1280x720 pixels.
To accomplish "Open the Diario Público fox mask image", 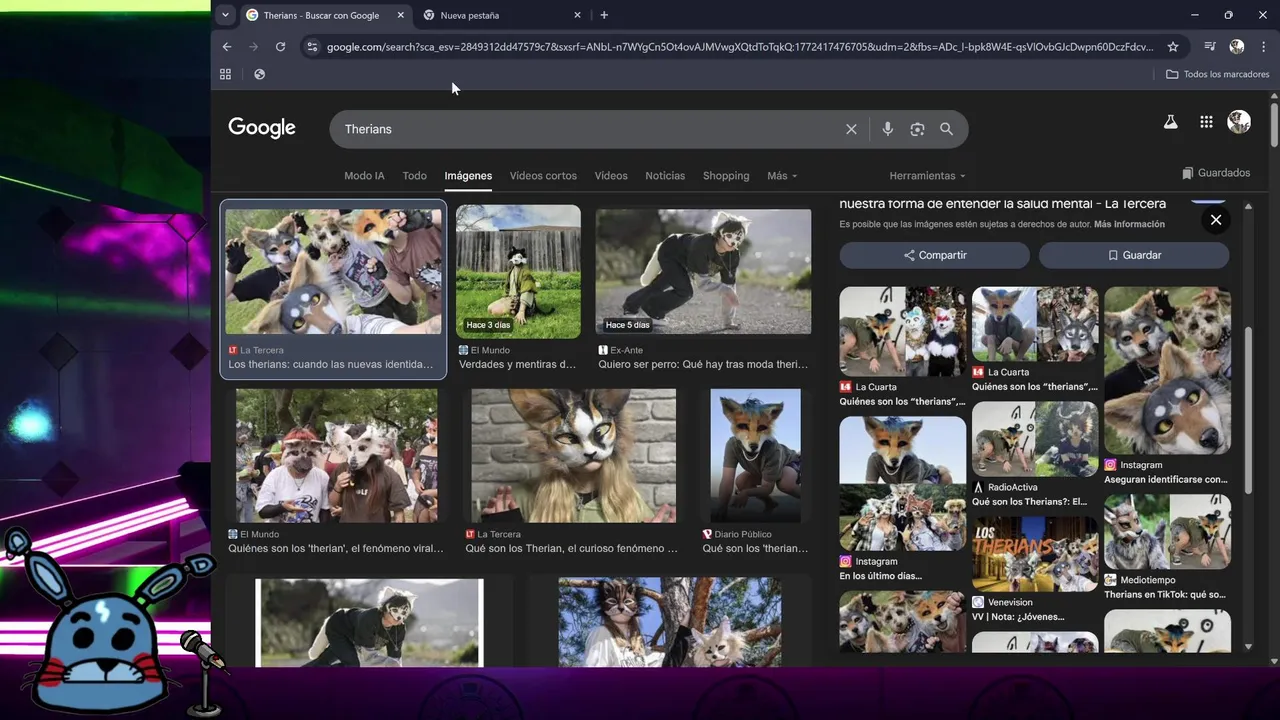I will coord(755,456).
